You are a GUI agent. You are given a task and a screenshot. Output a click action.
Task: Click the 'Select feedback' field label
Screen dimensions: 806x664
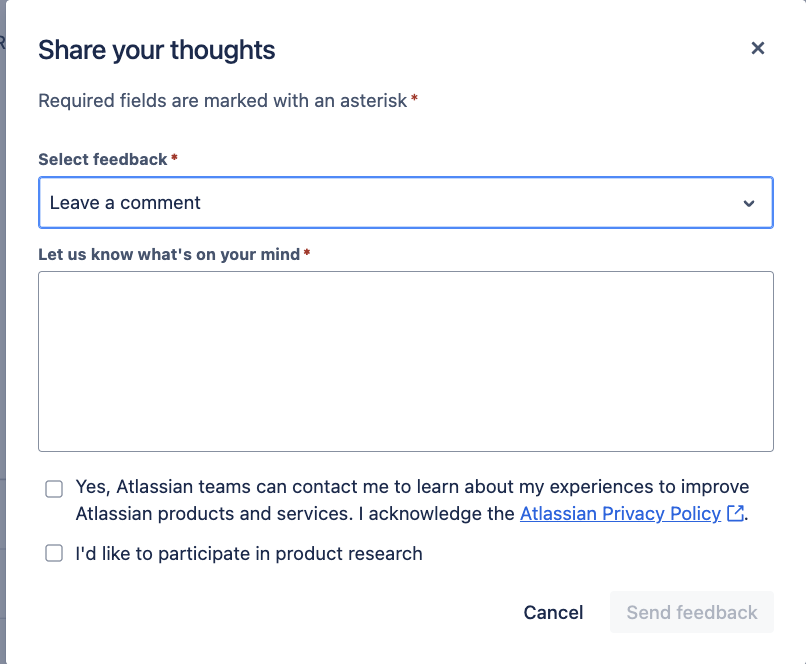click(x=103, y=159)
